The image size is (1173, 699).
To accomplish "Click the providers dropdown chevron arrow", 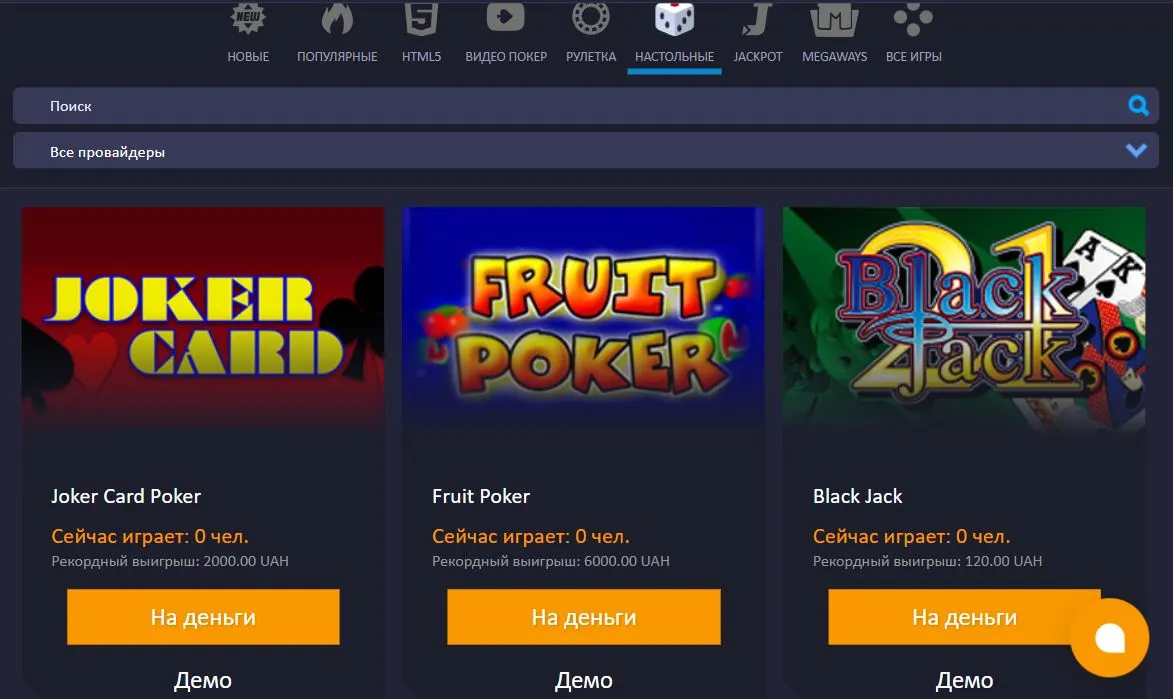I will click(x=1136, y=150).
